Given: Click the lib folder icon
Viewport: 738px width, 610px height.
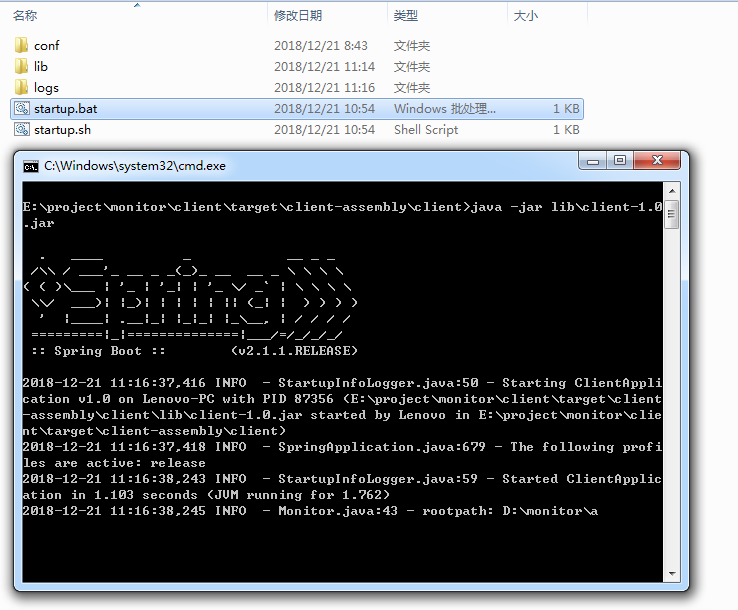Looking at the screenshot, I should click(x=21, y=66).
